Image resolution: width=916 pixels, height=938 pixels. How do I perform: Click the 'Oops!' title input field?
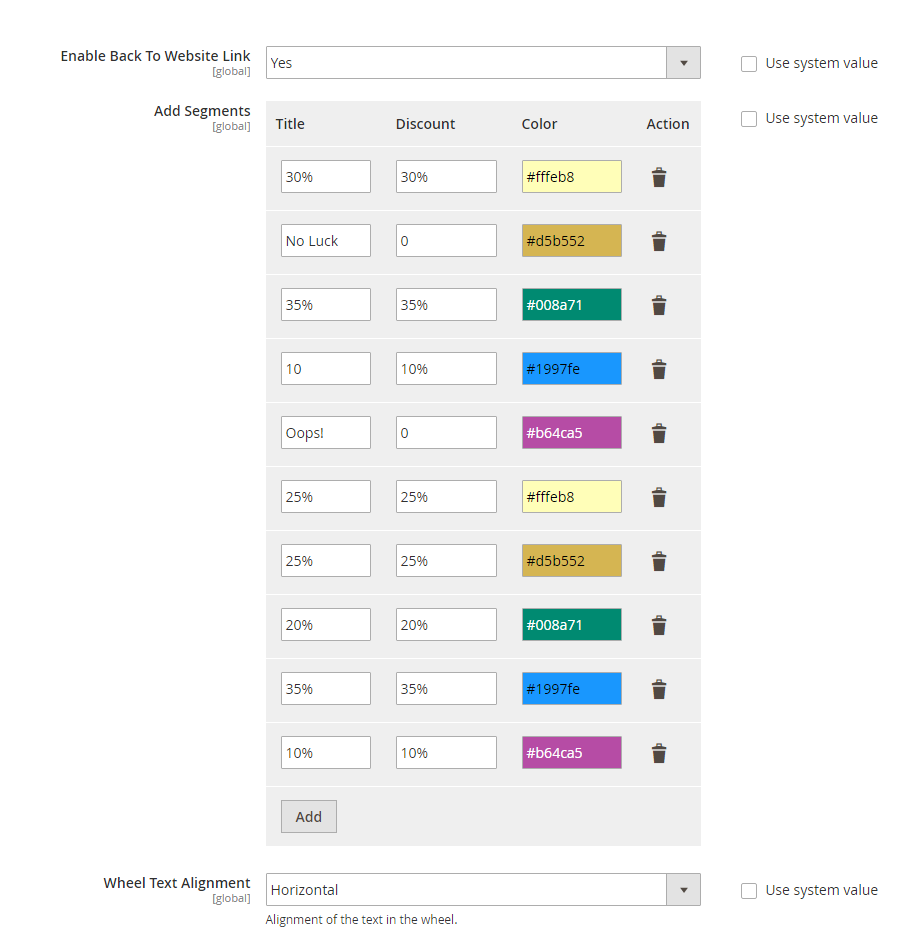click(x=325, y=433)
